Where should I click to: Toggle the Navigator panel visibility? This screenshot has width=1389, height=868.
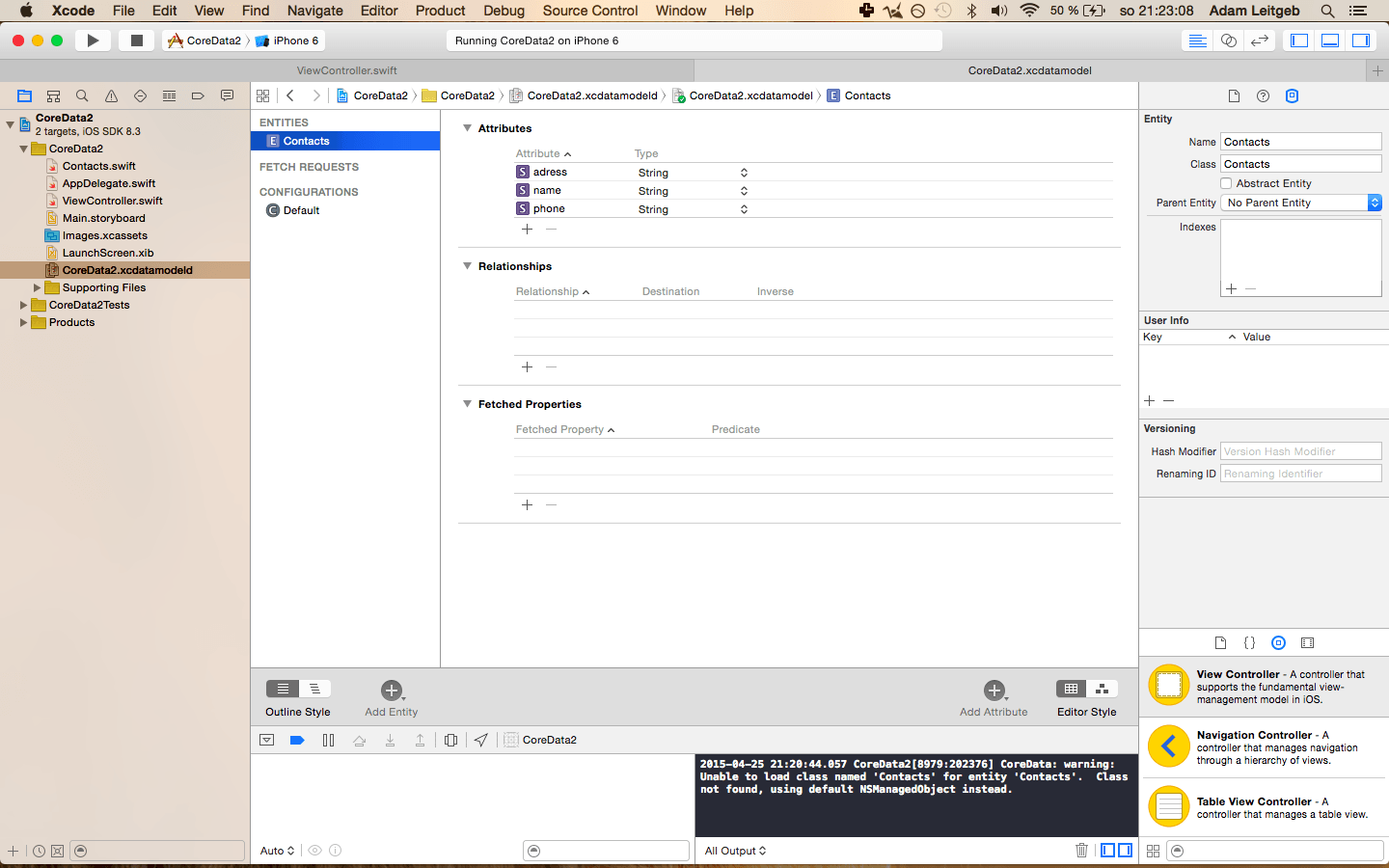pos(1299,41)
